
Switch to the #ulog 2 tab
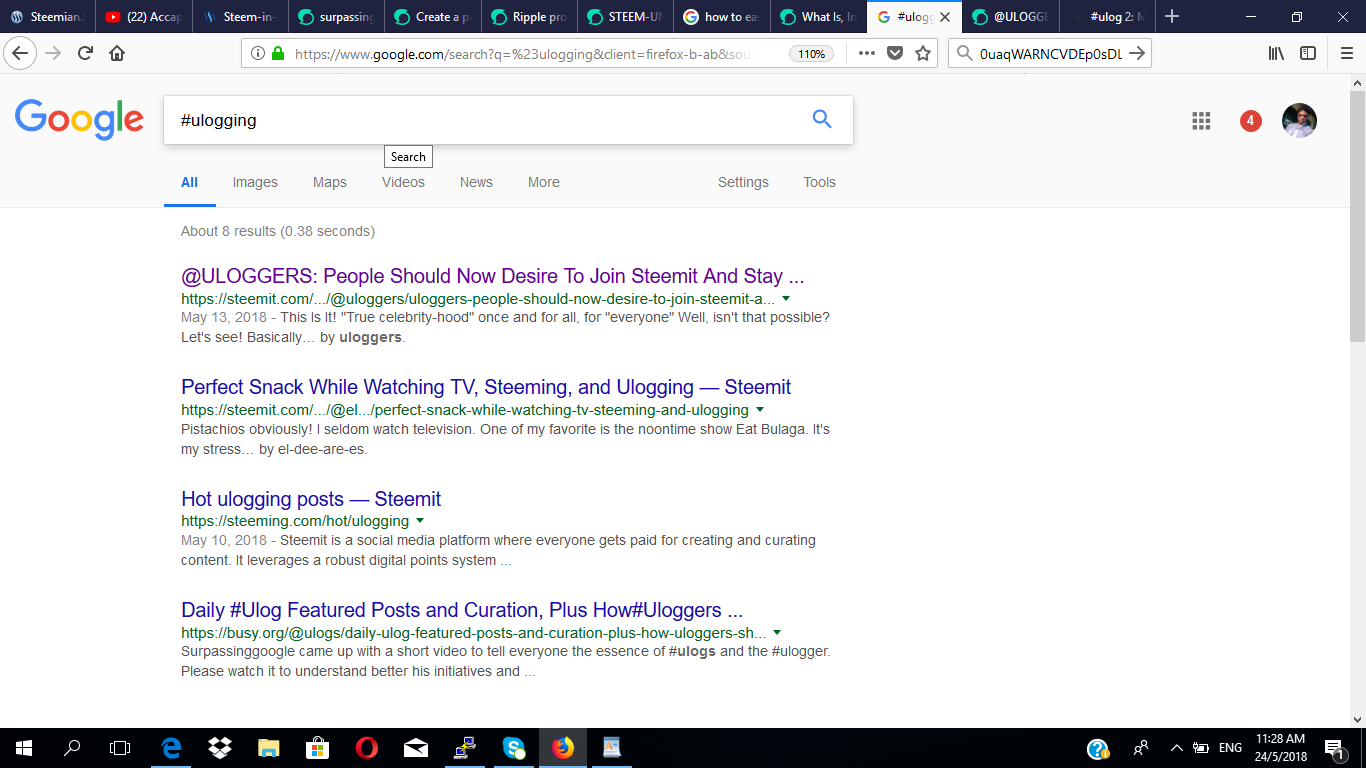click(x=1106, y=17)
